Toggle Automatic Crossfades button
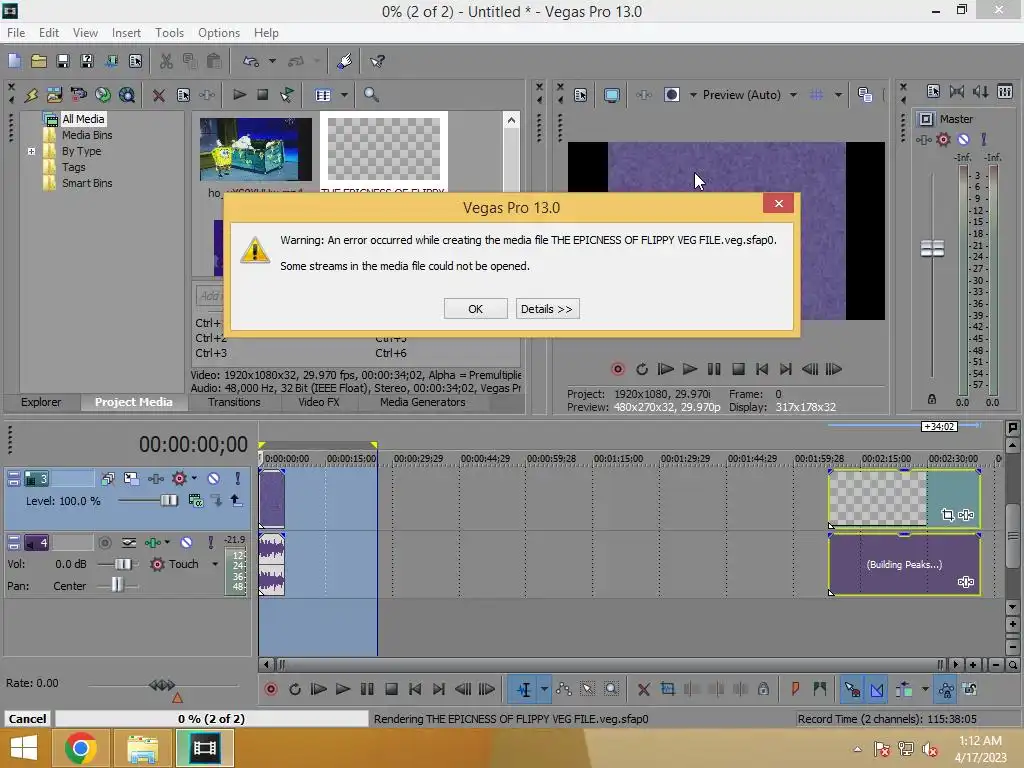This screenshot has width=1024, height=768. pos(876,689)
